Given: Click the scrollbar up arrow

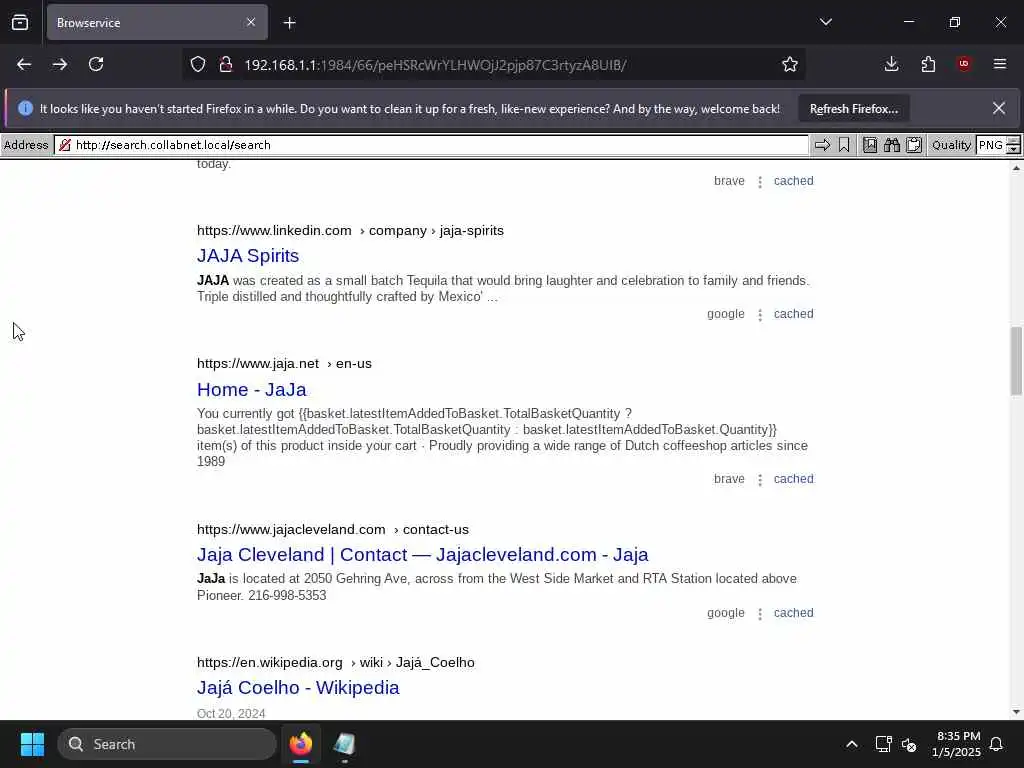Looking at the screenshot, I should pyautogui.click(x=1016, y=168).
